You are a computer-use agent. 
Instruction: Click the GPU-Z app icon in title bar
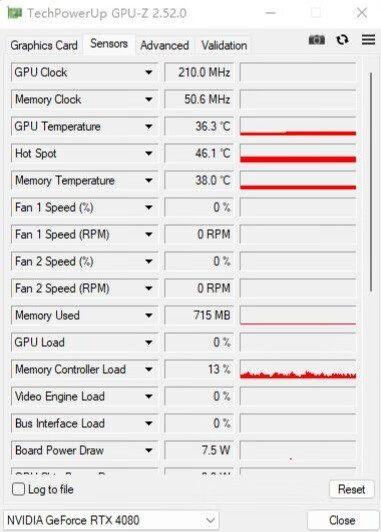click(15, 13)
